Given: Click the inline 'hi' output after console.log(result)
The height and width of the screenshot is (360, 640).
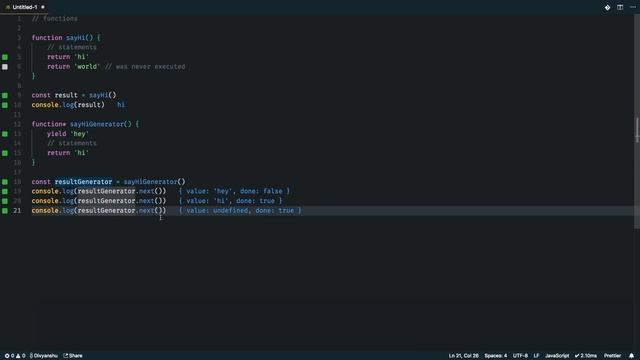Looking at the screenshot, I should click(121, 105).
